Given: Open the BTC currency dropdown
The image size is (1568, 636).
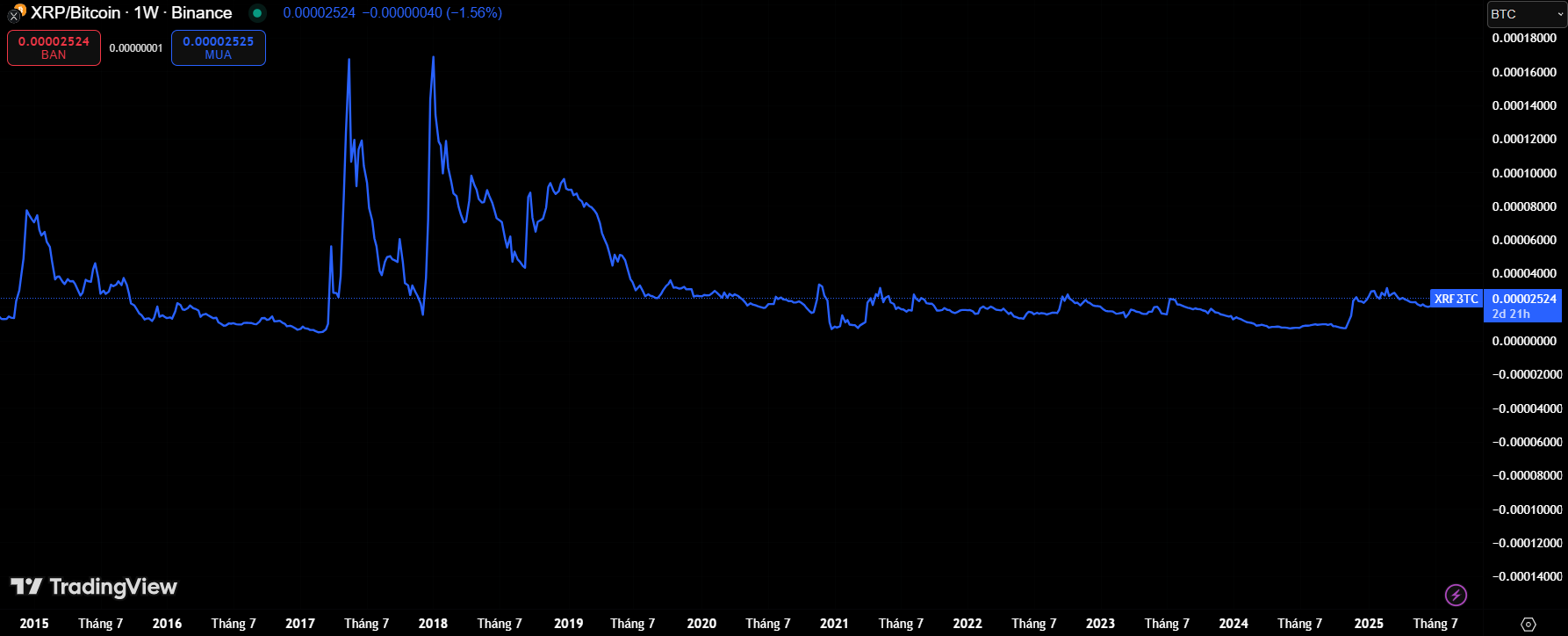Looking at the screenshot, I should click(x=1526, y=14).
